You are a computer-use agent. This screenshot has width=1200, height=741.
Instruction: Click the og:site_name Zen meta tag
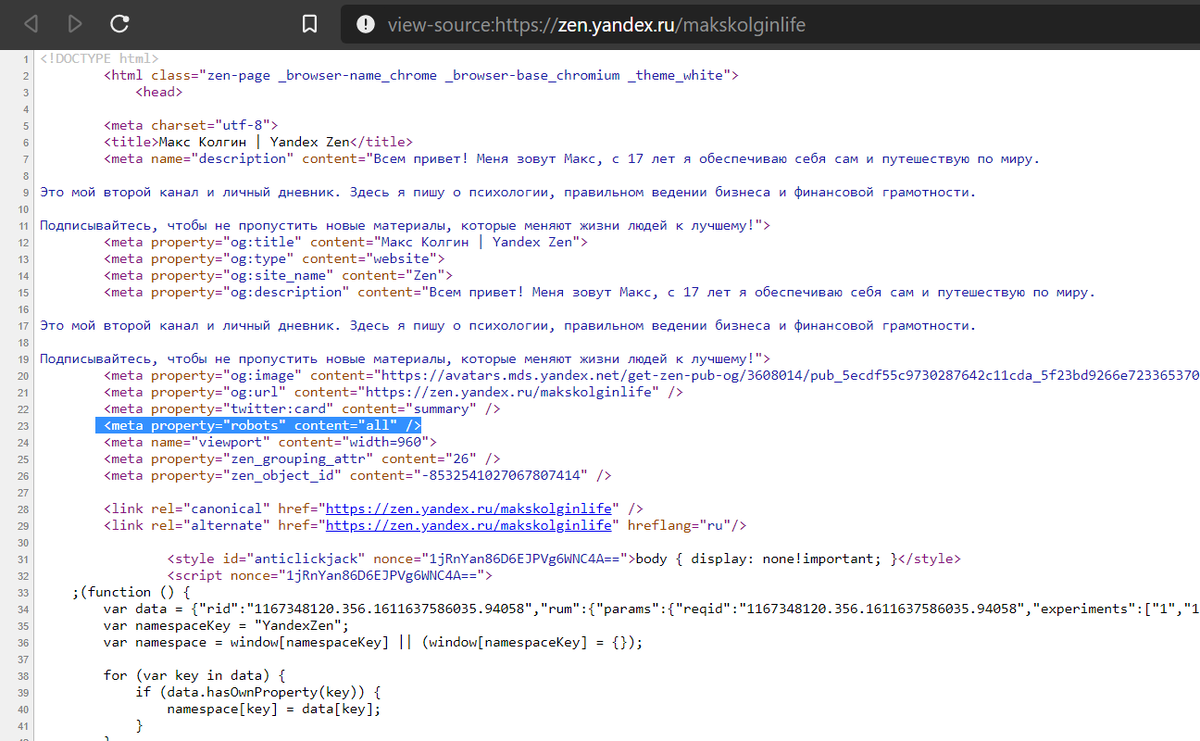278,275
